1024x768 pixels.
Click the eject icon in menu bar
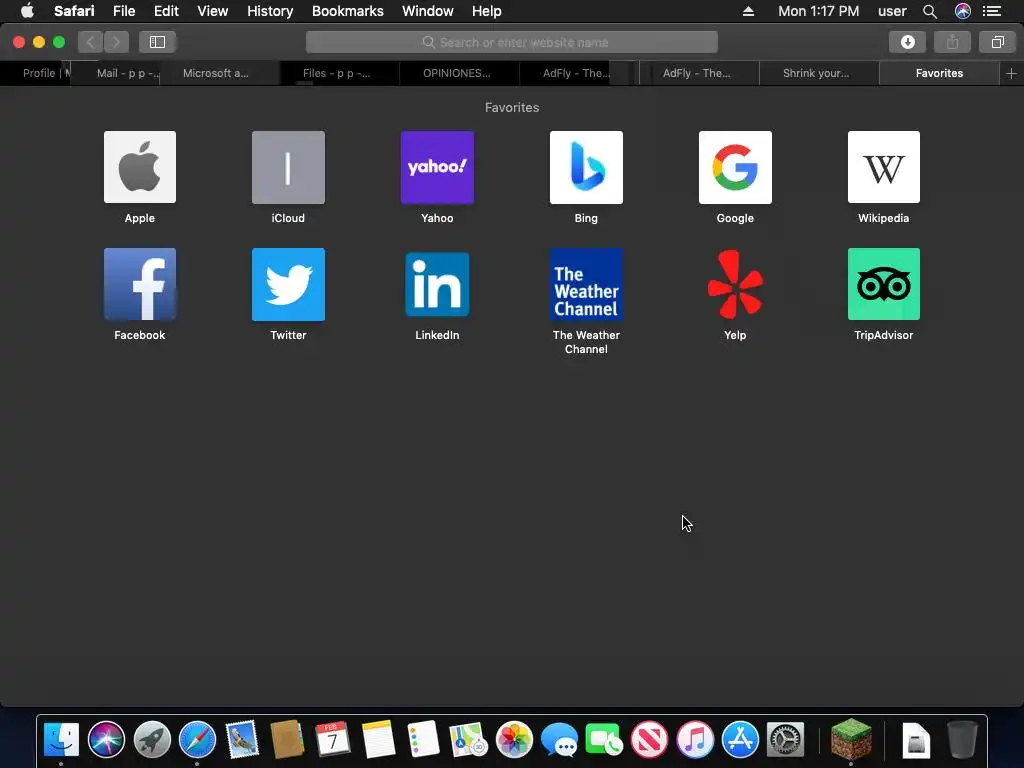748,11
